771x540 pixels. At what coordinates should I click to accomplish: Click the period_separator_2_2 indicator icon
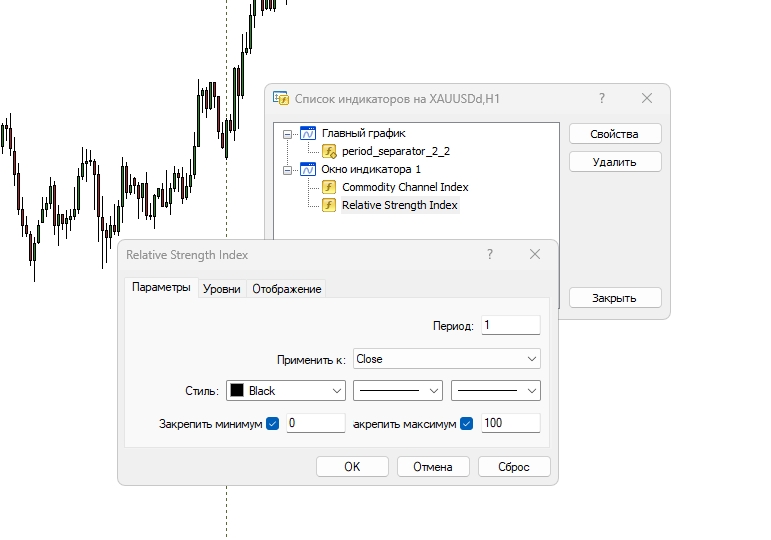329,151
